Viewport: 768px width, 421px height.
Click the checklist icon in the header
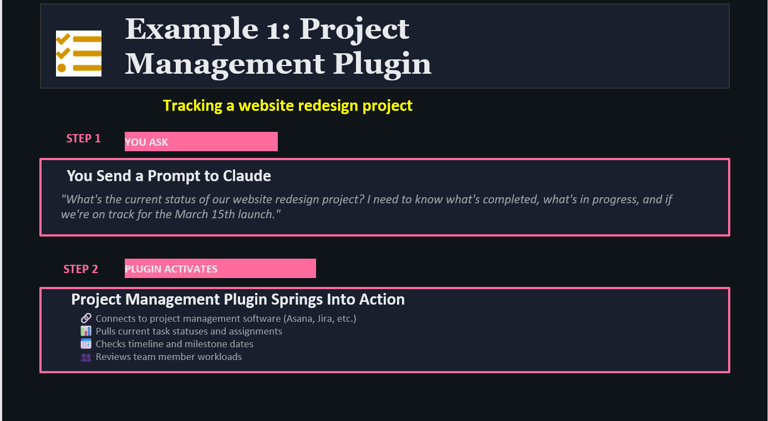click(x=78, y=53)
